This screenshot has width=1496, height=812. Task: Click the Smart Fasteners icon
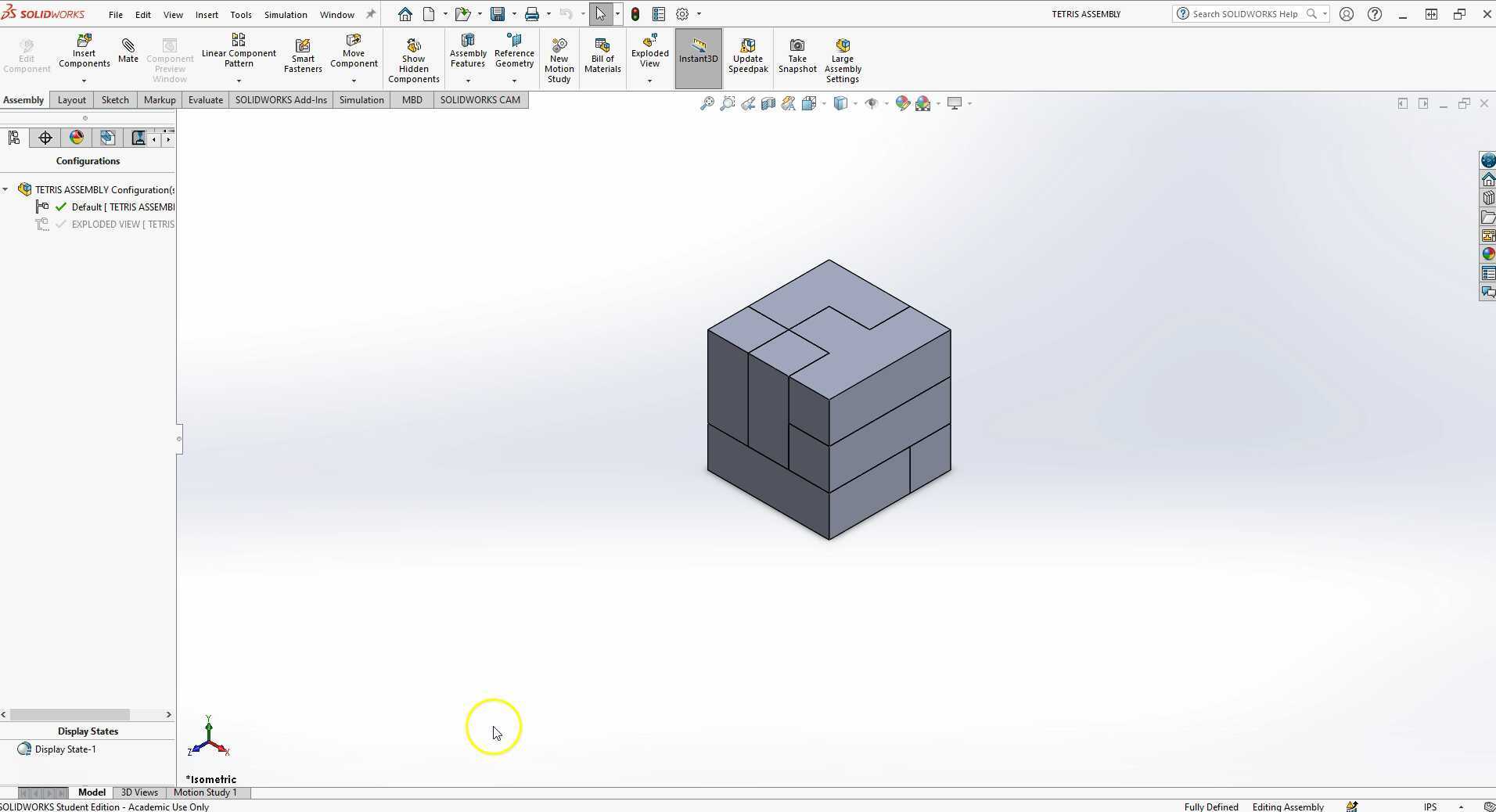coord(303,56)
